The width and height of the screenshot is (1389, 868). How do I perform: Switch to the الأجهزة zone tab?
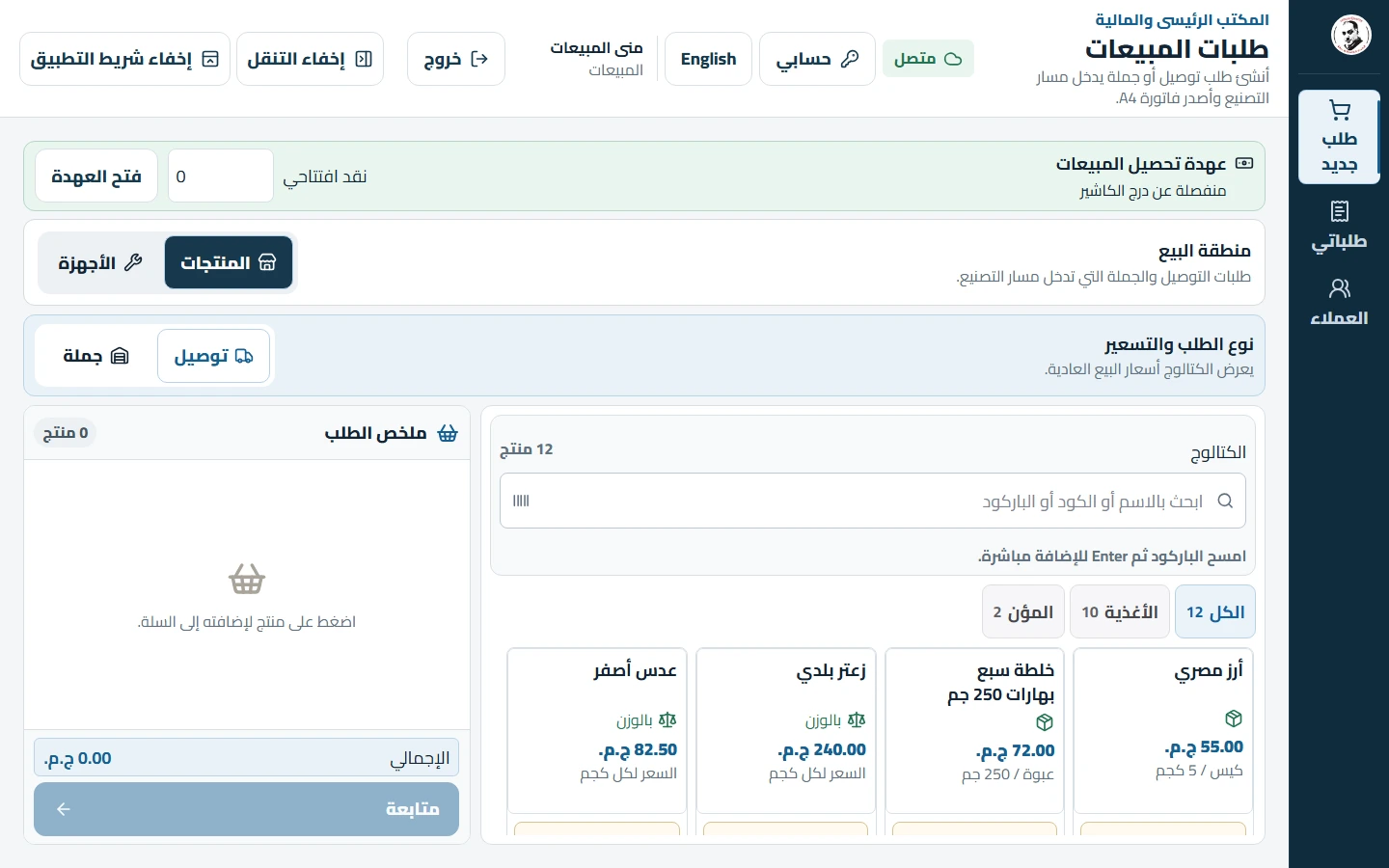[x=100, y=262]
